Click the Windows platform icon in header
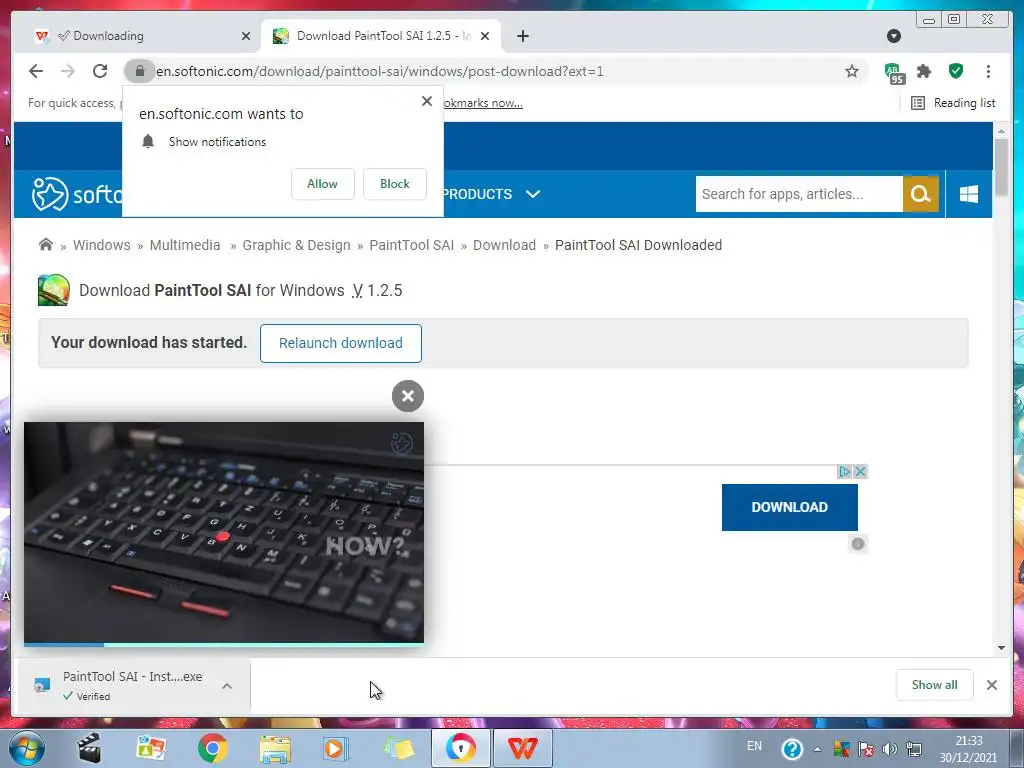Viewport: 1024px width, 768px height. [969, 194]
